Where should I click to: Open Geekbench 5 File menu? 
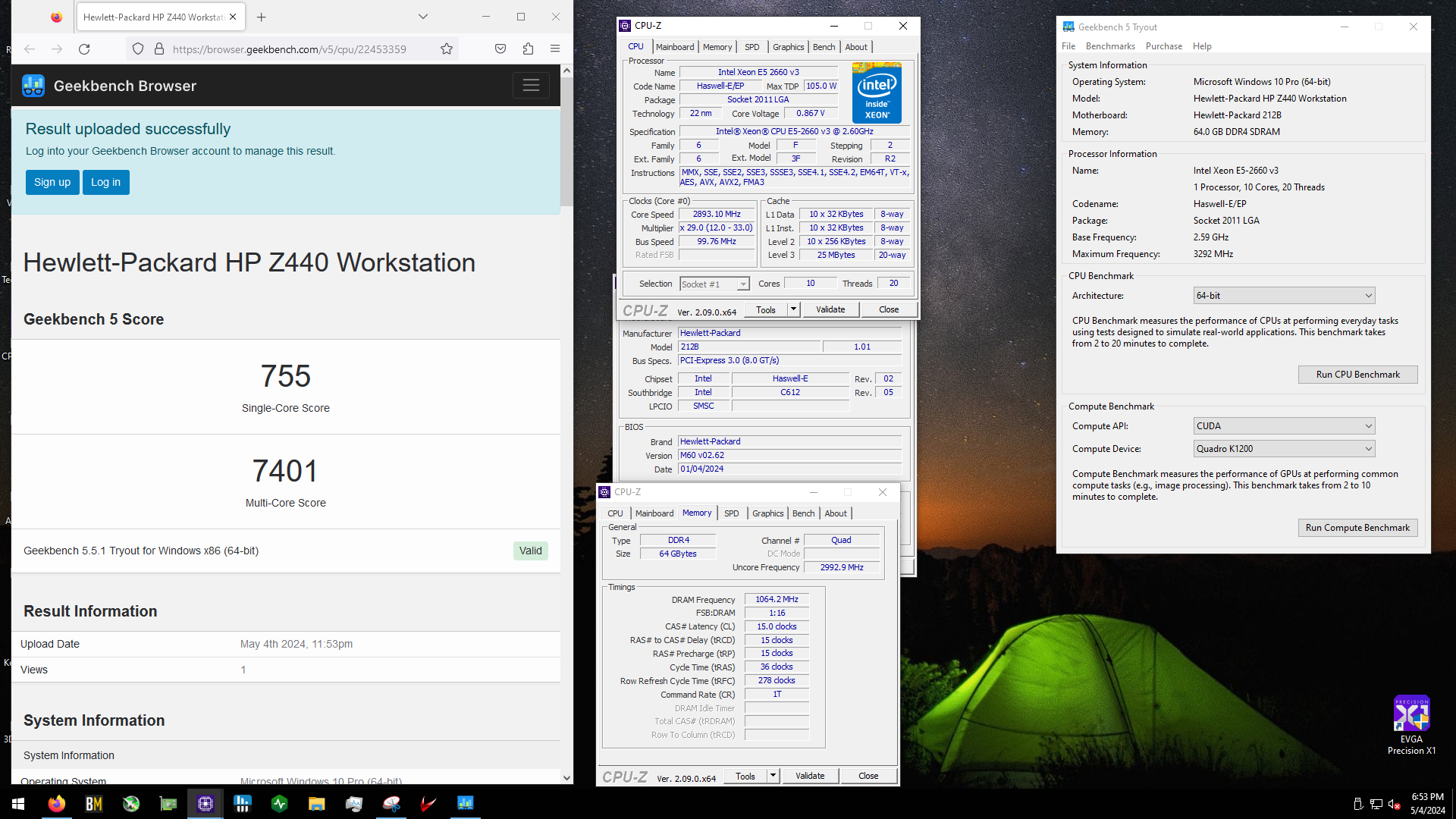pyautogui.click(x=1068, y=46)
